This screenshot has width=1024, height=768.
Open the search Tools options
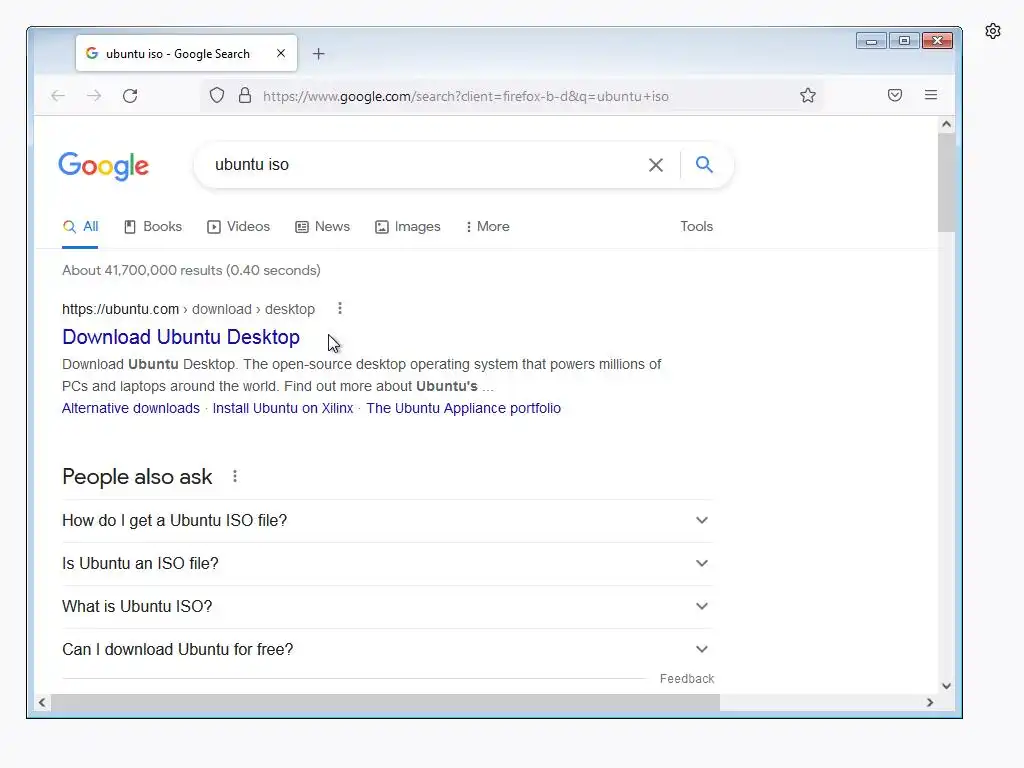pos(697,227)
